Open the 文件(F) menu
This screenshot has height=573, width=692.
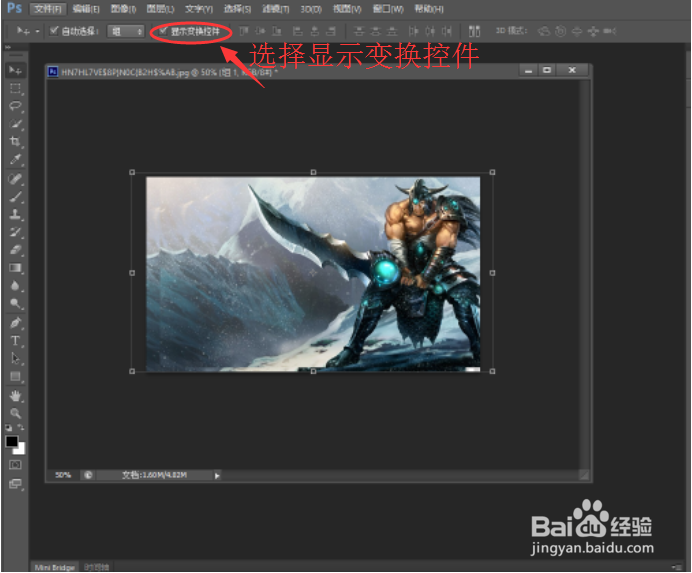coord(48,9)
